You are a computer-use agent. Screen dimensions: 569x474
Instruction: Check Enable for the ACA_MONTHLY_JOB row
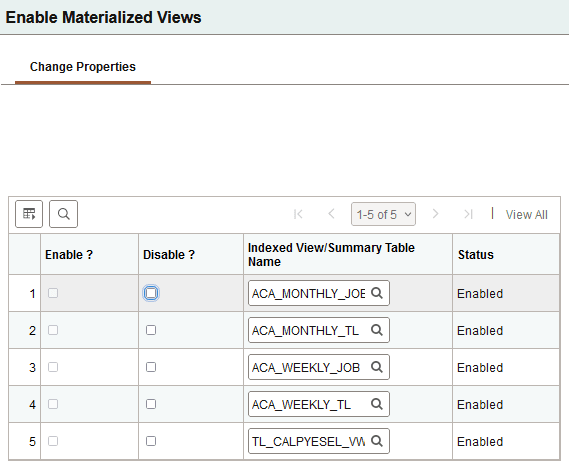pyautogui.click(x=53, y=293)
